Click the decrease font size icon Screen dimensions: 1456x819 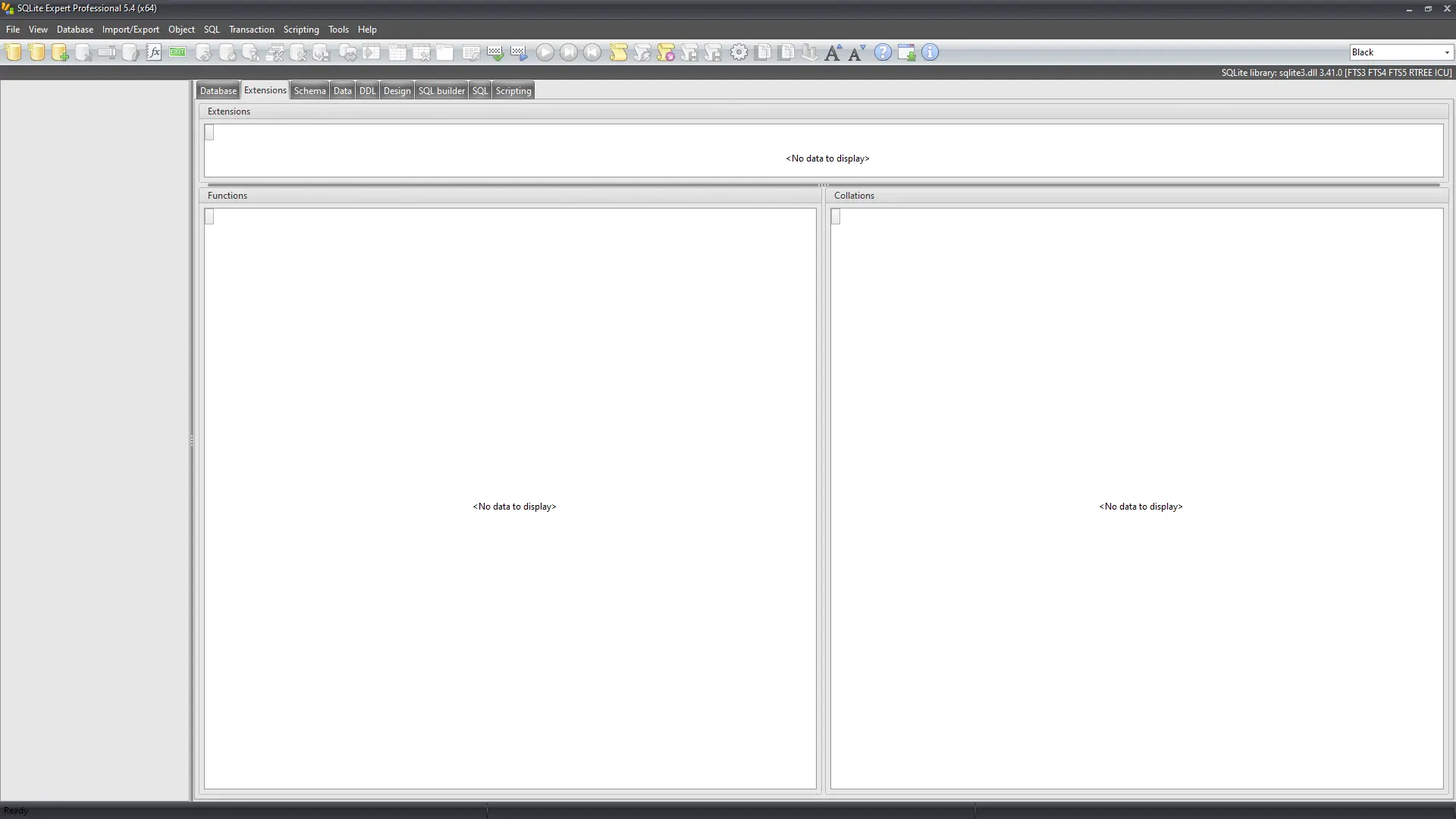pos(857,52)
